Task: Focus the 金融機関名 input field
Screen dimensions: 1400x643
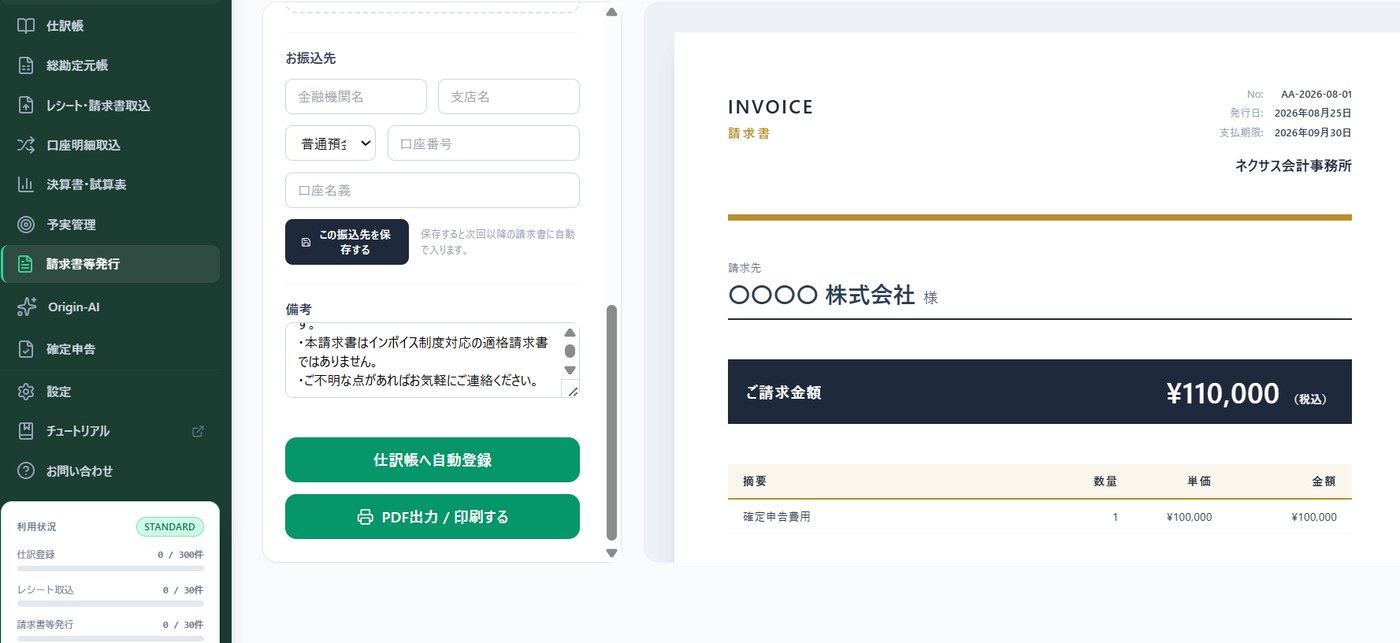Action: pos(356,97)
